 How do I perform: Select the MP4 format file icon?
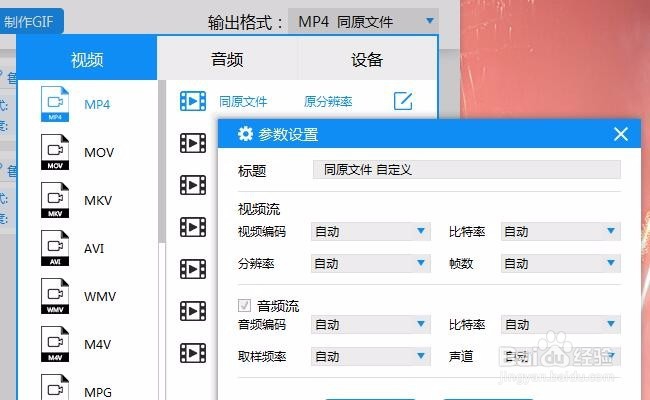point(55,104)
